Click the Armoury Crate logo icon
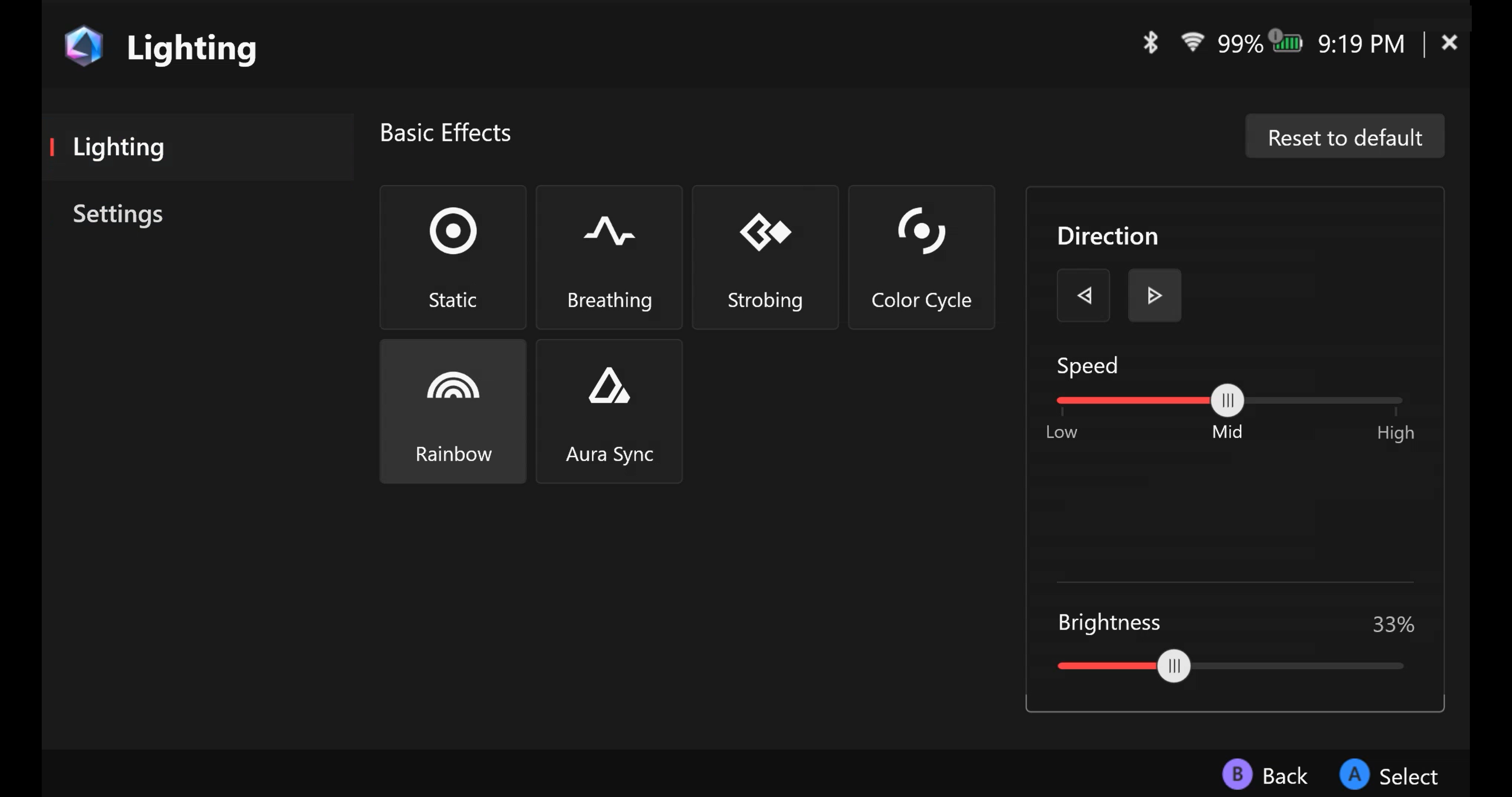Image resolution: width=1512 pixels, height=797 pixels. 84,46
